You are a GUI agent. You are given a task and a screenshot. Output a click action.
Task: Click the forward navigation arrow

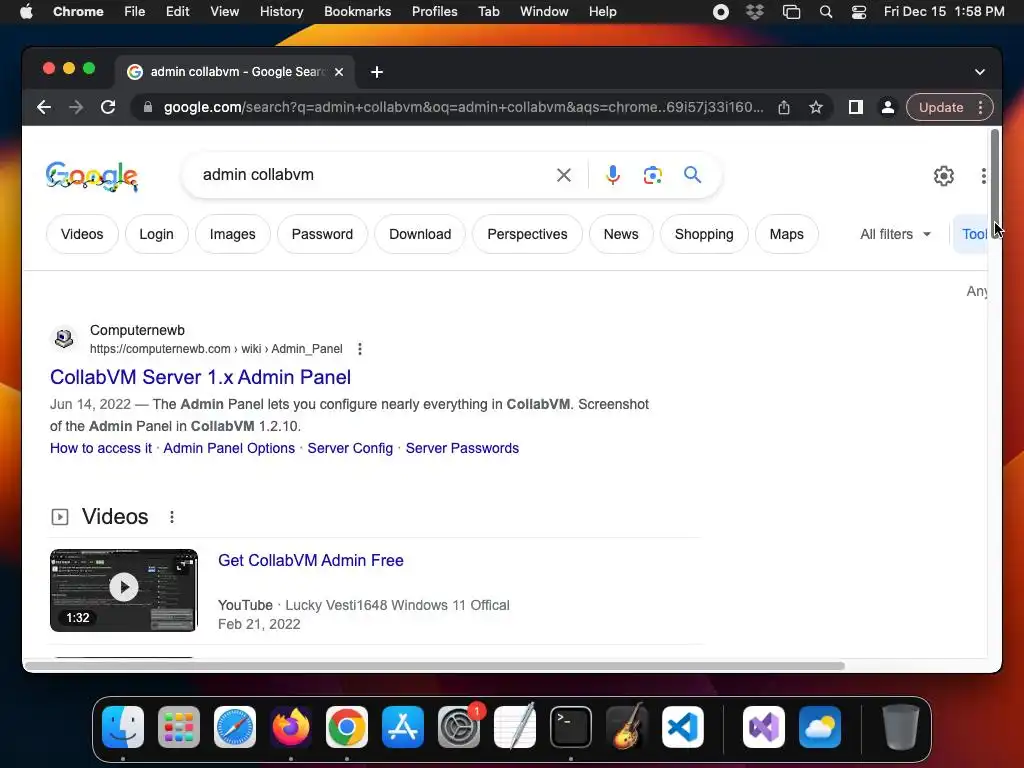76,107
